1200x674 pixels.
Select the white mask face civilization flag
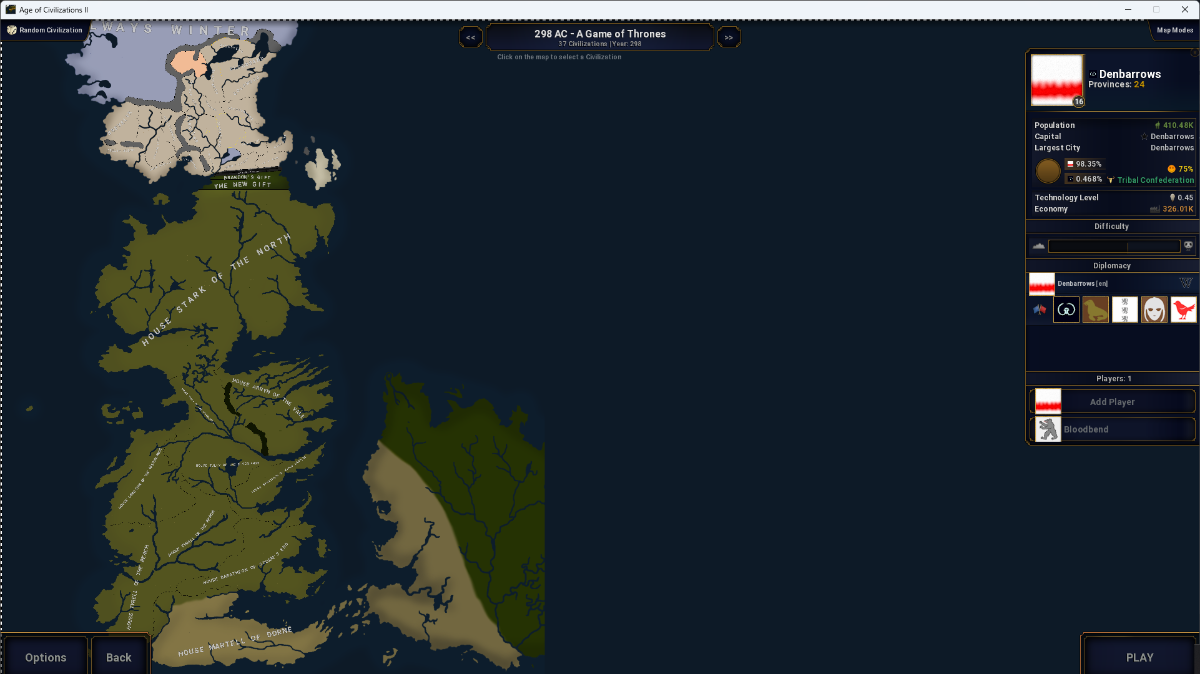[1154, 310]
